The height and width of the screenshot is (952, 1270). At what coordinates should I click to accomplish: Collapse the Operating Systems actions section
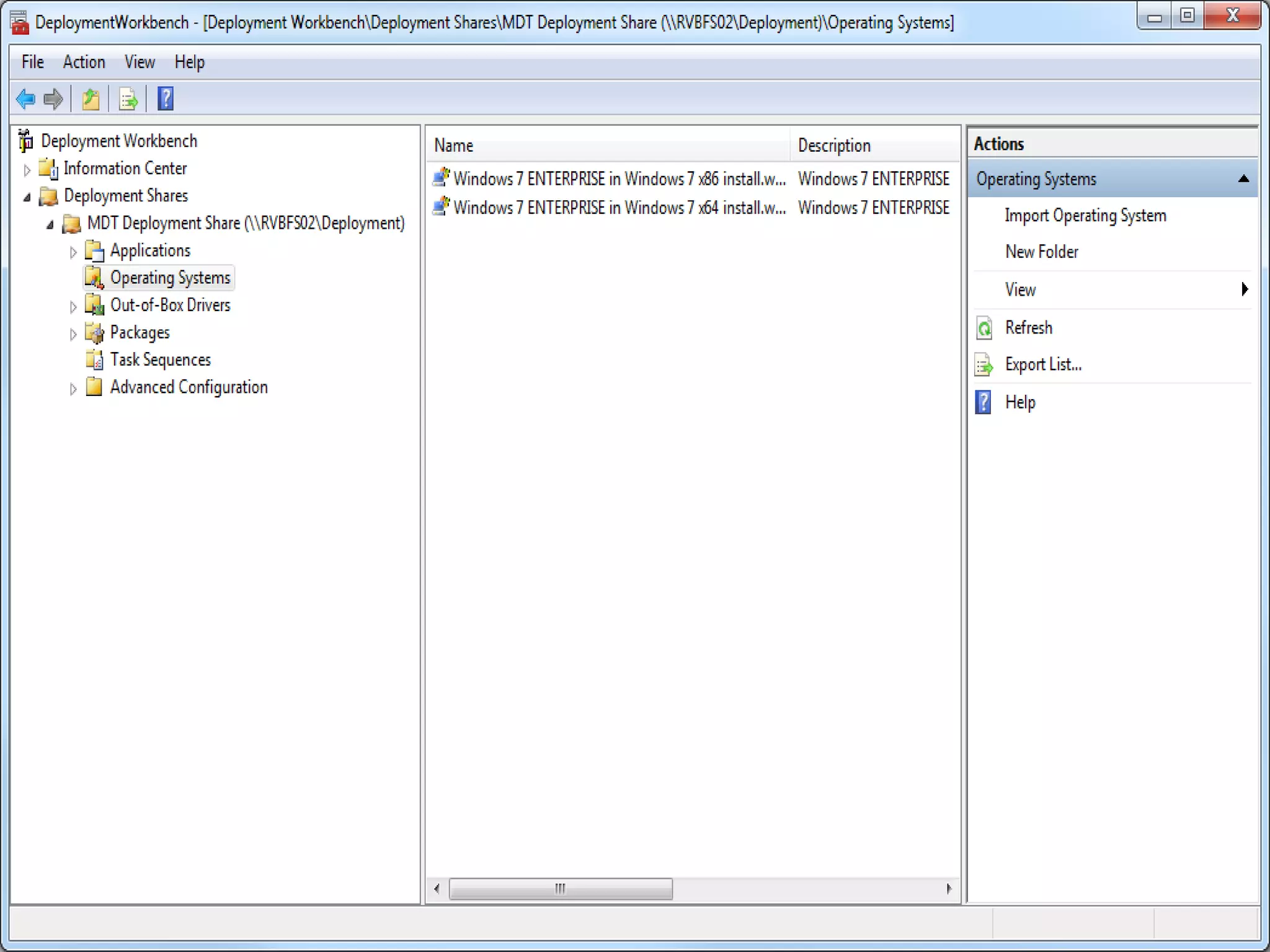(x=1243, y=179)
